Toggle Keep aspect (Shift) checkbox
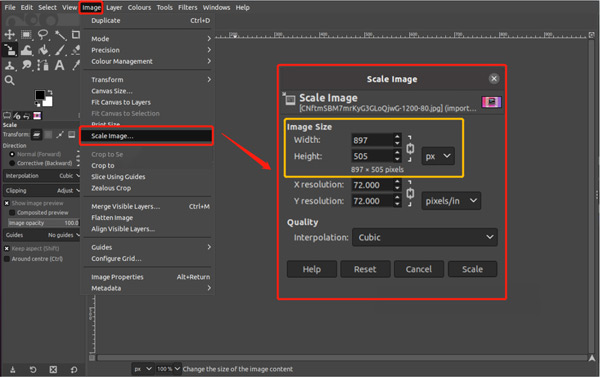 pyautogui.click(x=7, y=248)
